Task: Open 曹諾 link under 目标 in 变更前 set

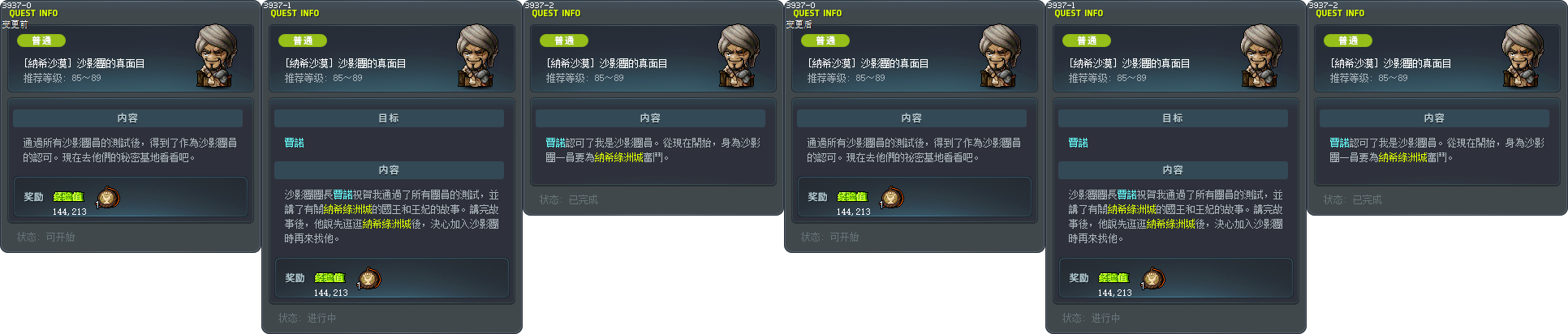Action: pyautogui.click(x=294, y=143)
